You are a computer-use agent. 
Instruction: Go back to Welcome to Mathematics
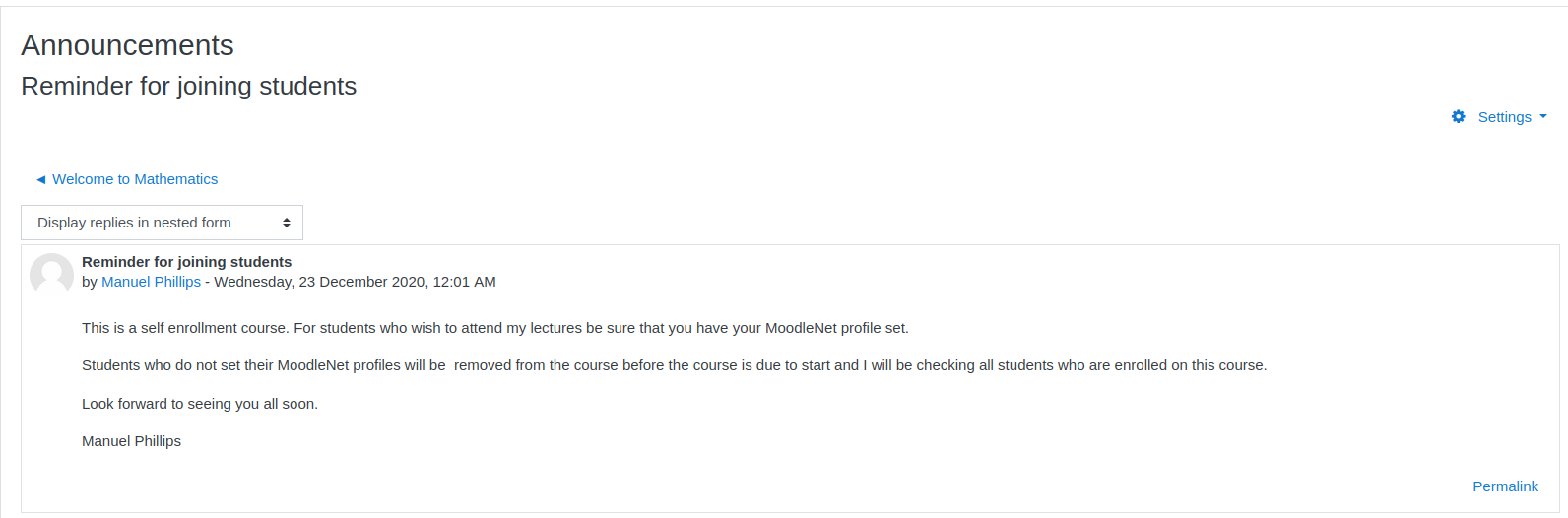click(135, 179)
